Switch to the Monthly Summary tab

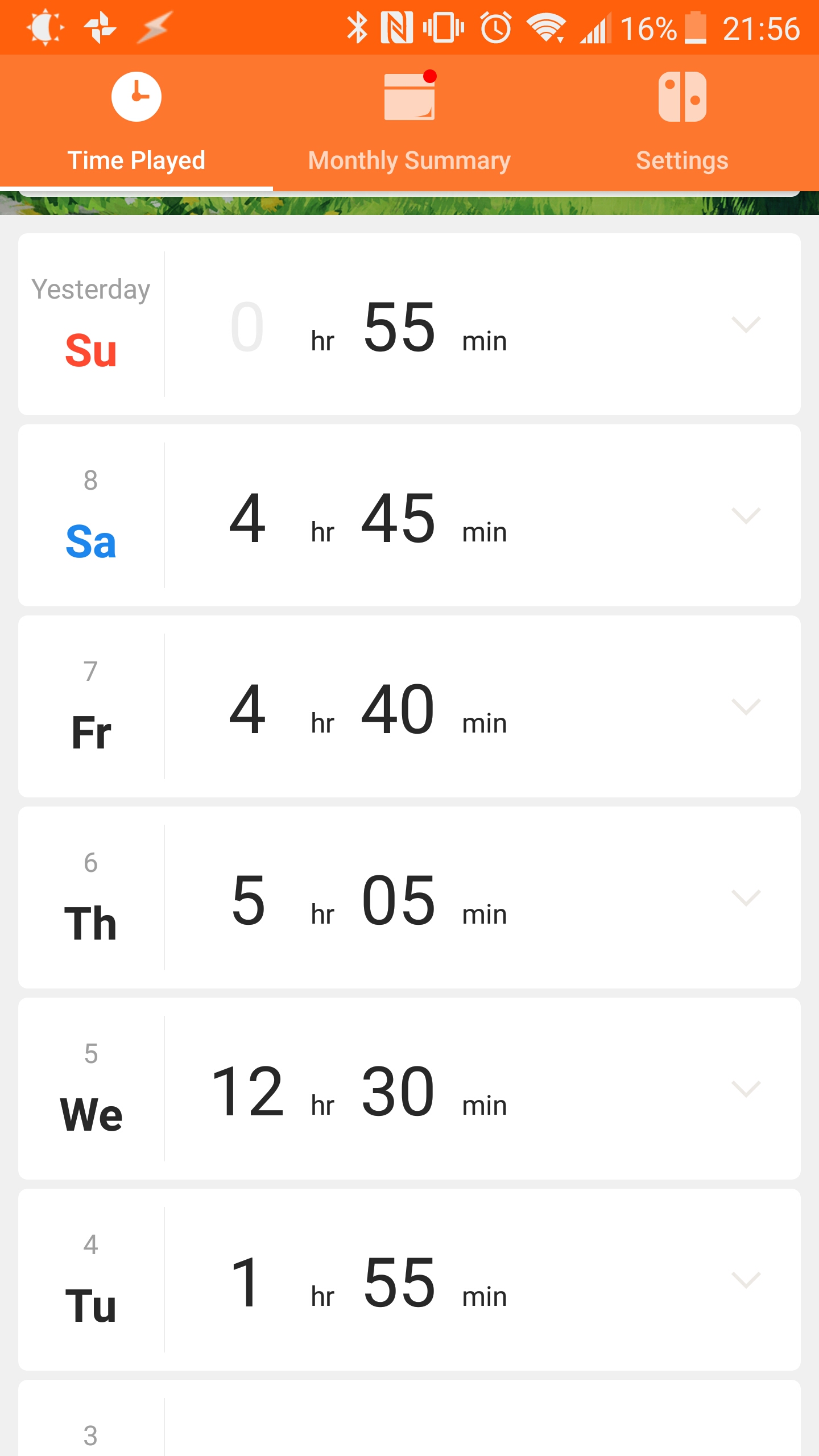pyautogui.click(x=409, y=160)
